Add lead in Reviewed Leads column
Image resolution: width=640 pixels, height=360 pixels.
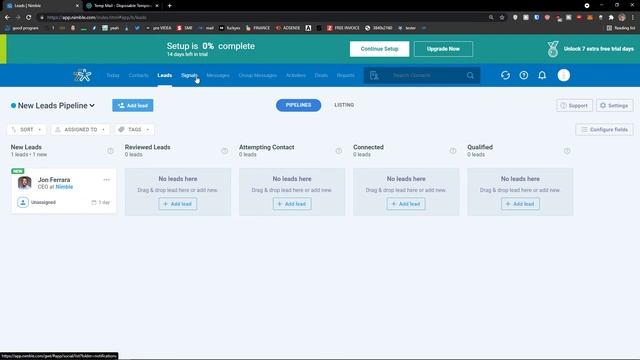click(178, 204)
